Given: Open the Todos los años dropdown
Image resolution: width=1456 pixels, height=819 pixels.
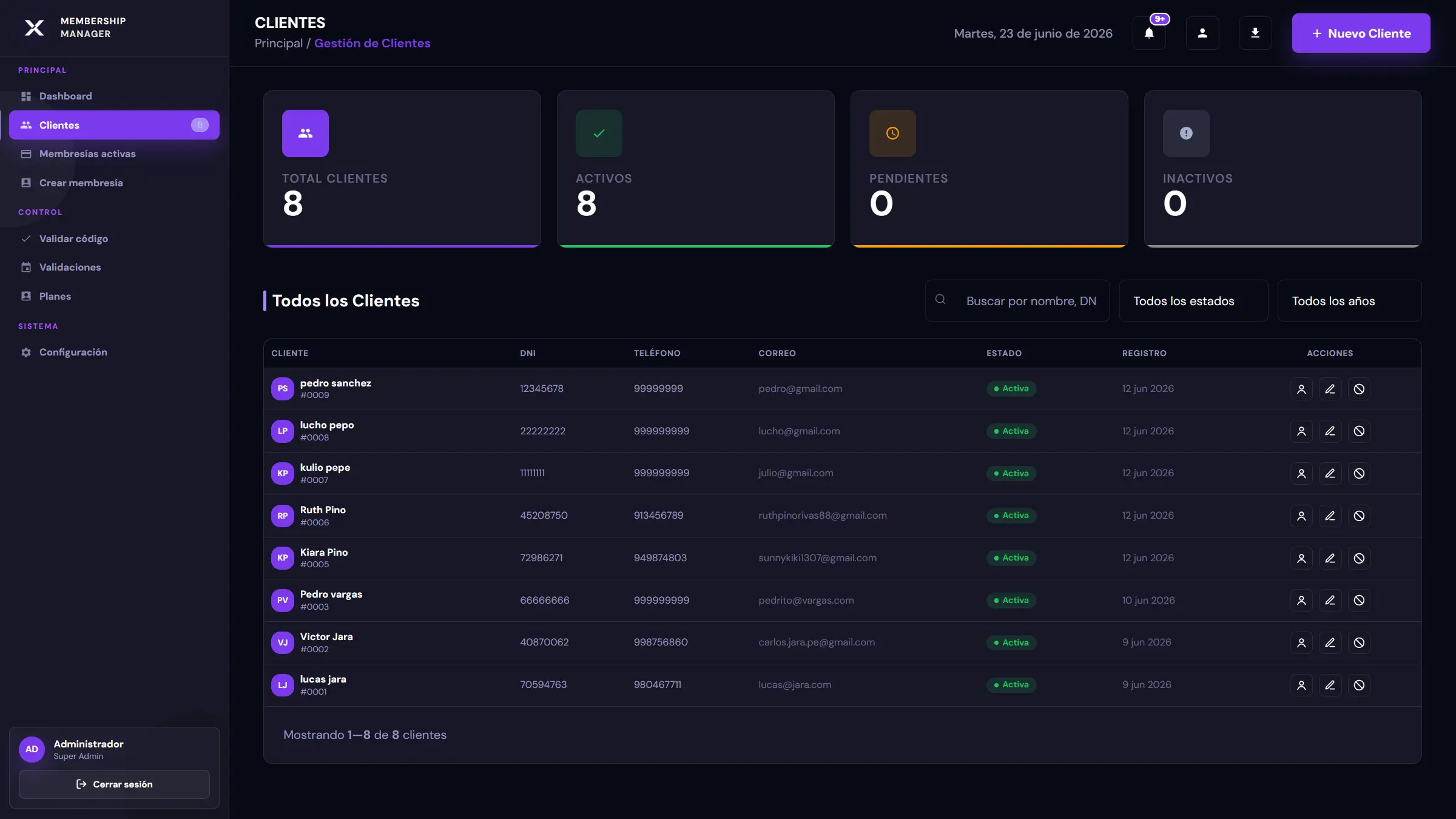Looking at the screenshot, I should tap(1349, 301).
